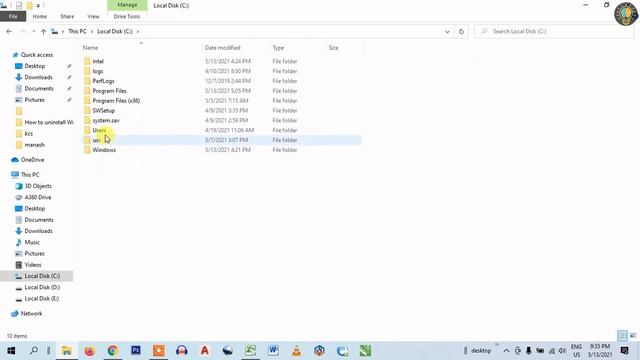This screenshot has width=640, height=360.
Task: Open Downloads under This PC
Action: click(x=38, y=231)
